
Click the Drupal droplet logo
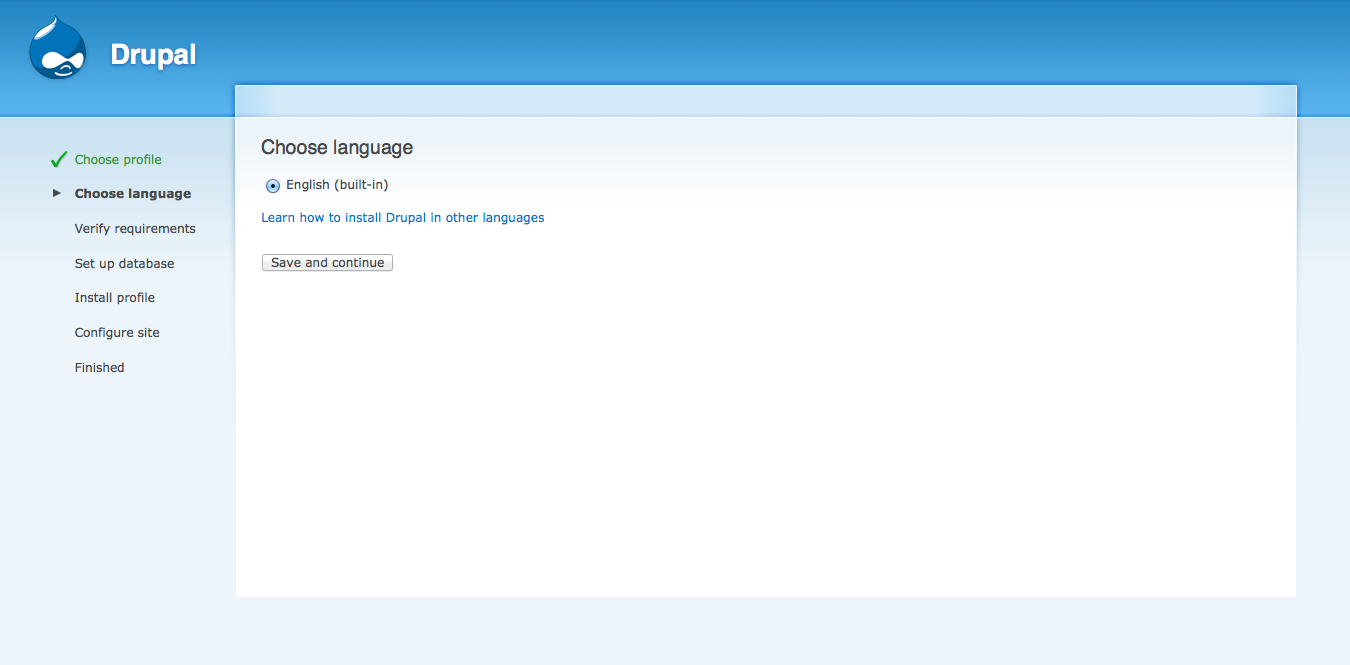pyautogui.click(x=57, y=46)
